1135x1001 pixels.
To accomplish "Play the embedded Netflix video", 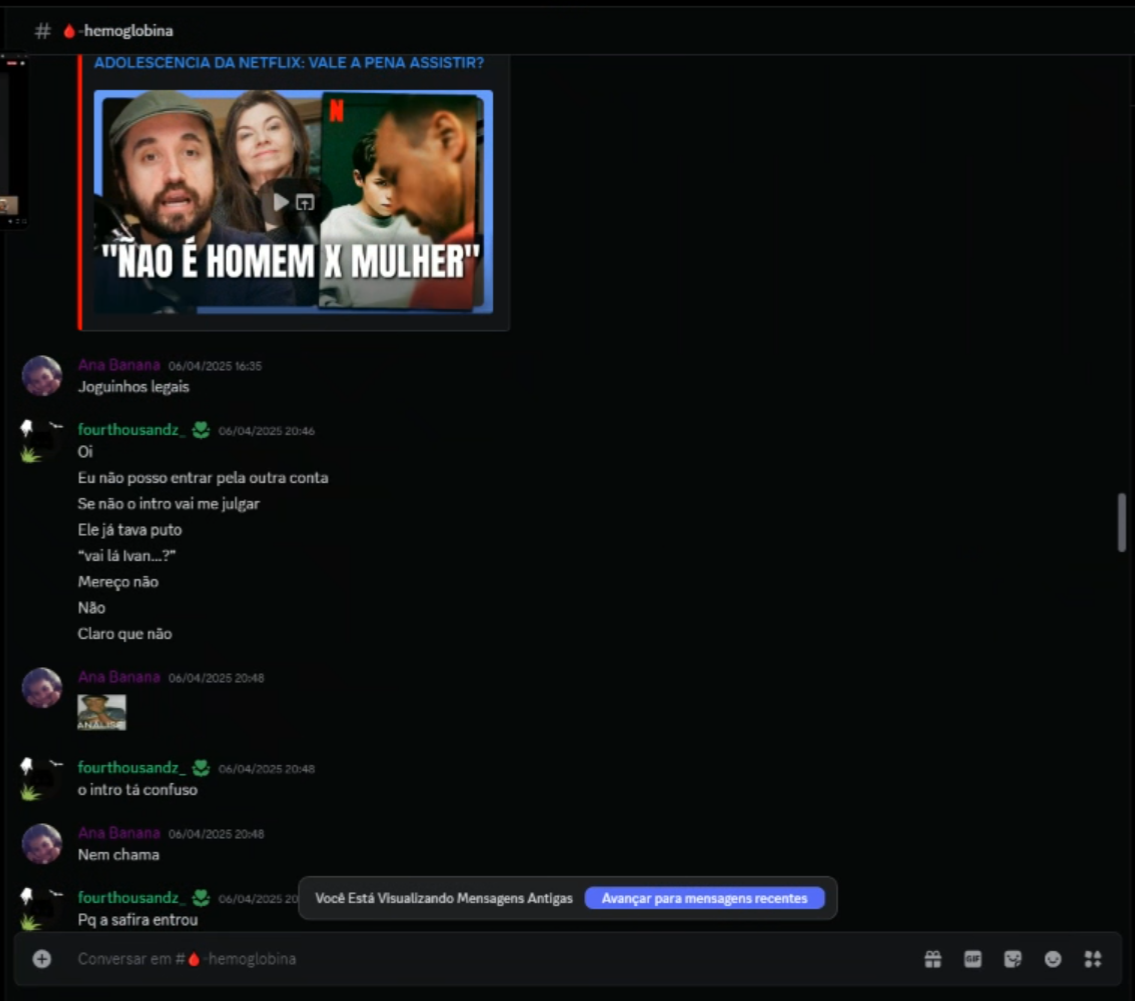I will [x=281, y=203].
